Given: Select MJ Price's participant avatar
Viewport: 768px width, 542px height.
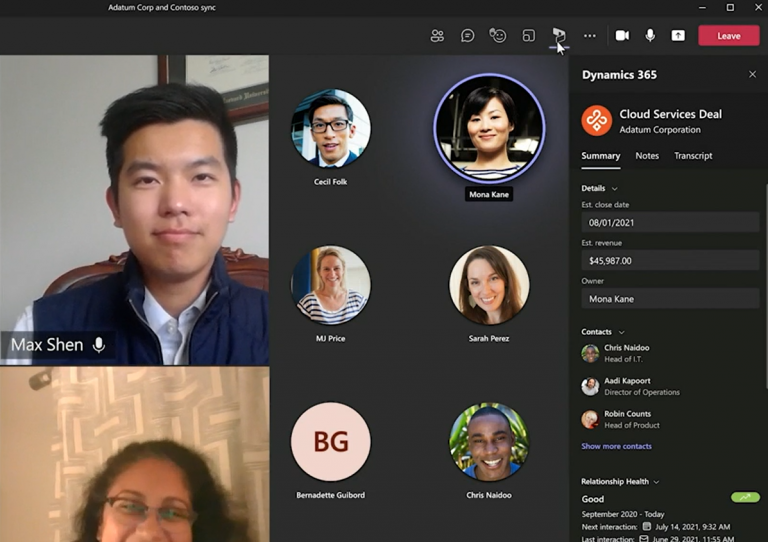Looking at the screenshot, I should tap(331, 285).
